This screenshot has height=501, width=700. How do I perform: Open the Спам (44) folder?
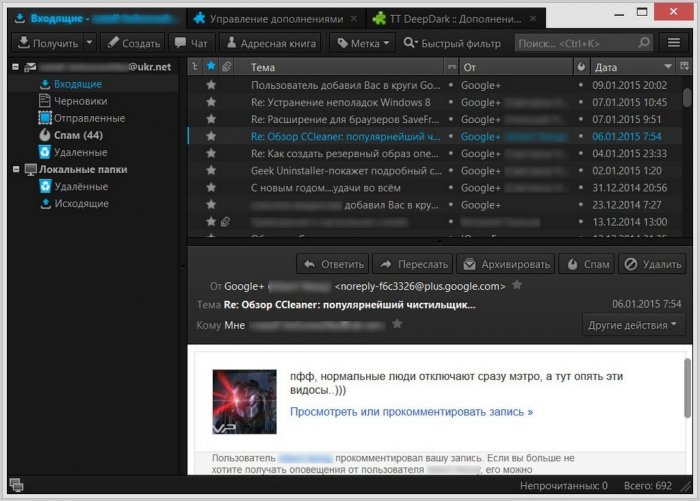click(x=78, y=135)
